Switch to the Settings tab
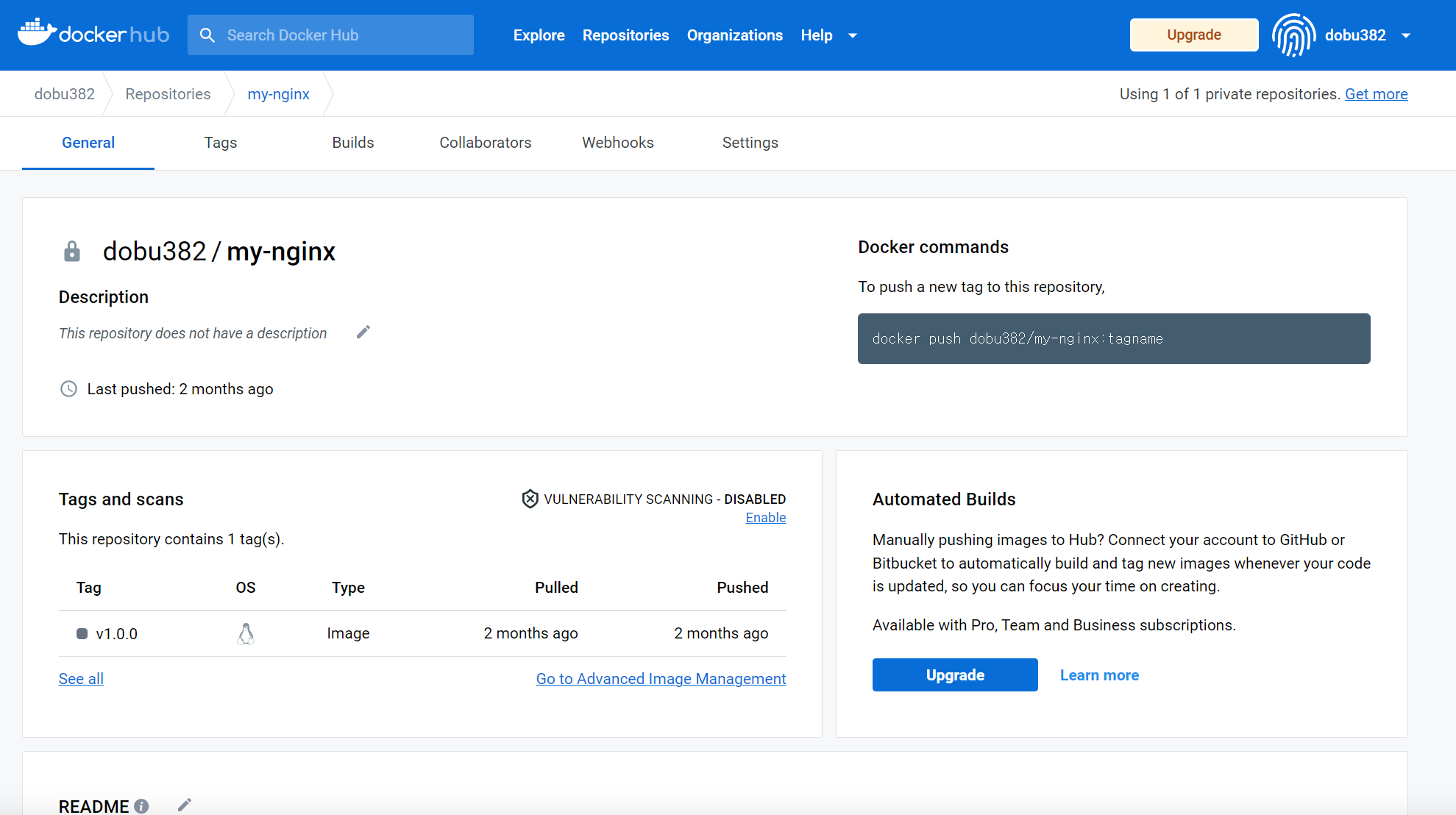1456x815 pixels. click(750, 143)
